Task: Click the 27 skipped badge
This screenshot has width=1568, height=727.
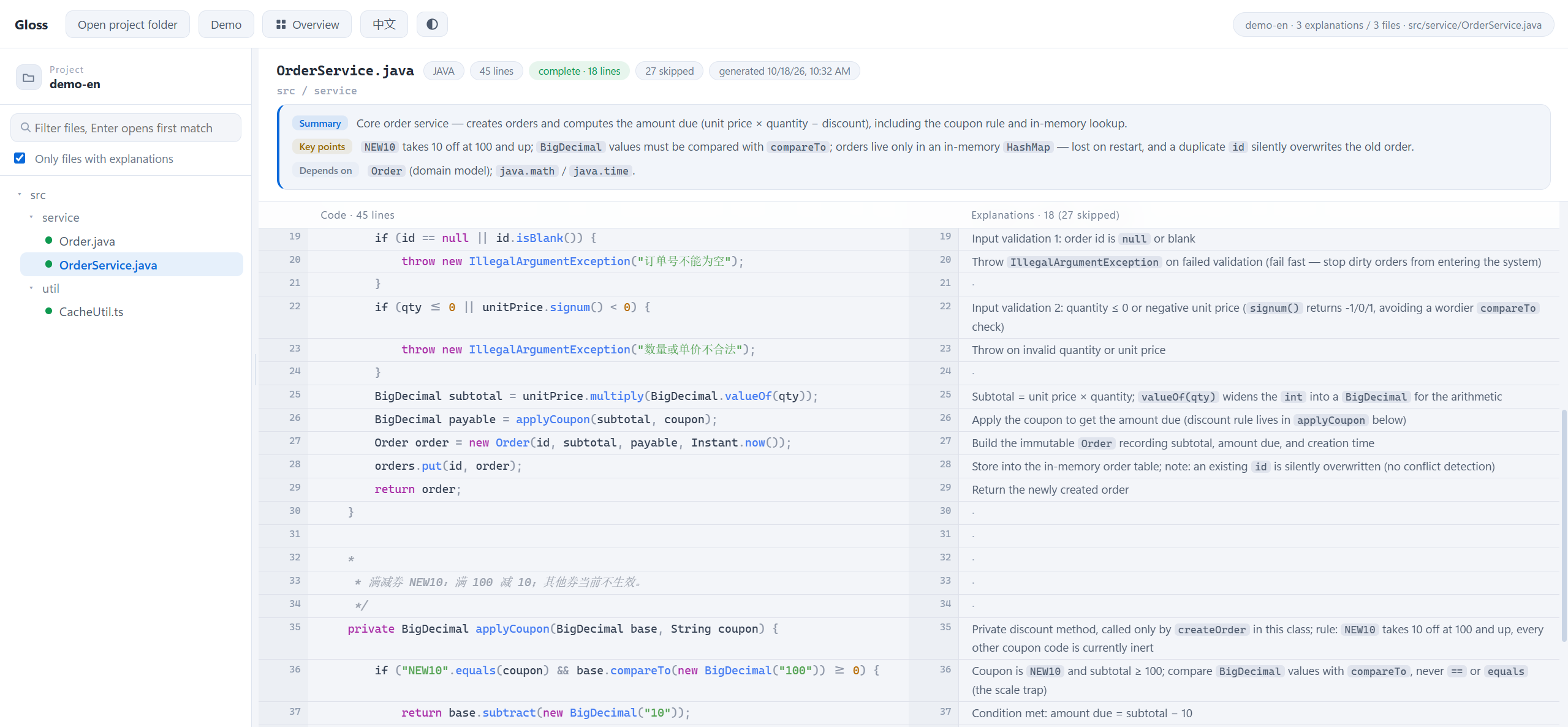Action: pos(669,71)
